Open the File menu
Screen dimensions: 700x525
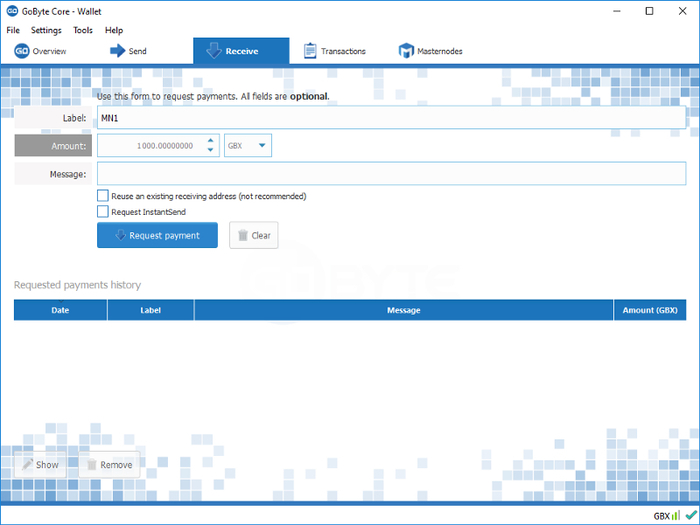coord(13,31)
